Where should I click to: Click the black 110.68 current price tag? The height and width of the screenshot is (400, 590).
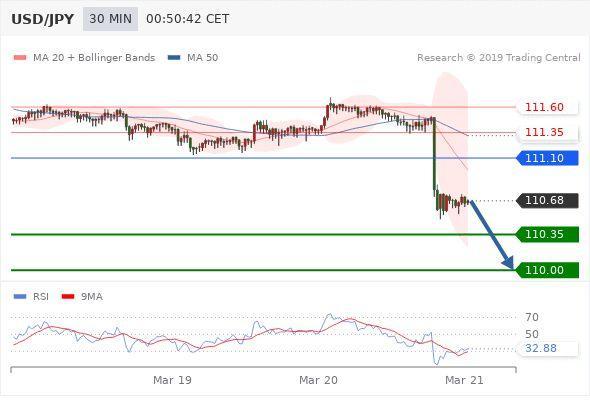[547, 200]
